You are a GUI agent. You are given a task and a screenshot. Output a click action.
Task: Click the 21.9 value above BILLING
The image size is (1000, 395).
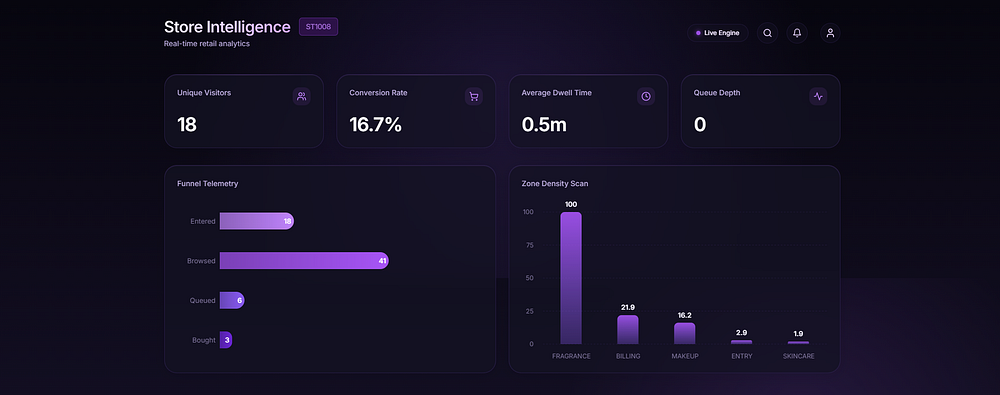[628, 308]
